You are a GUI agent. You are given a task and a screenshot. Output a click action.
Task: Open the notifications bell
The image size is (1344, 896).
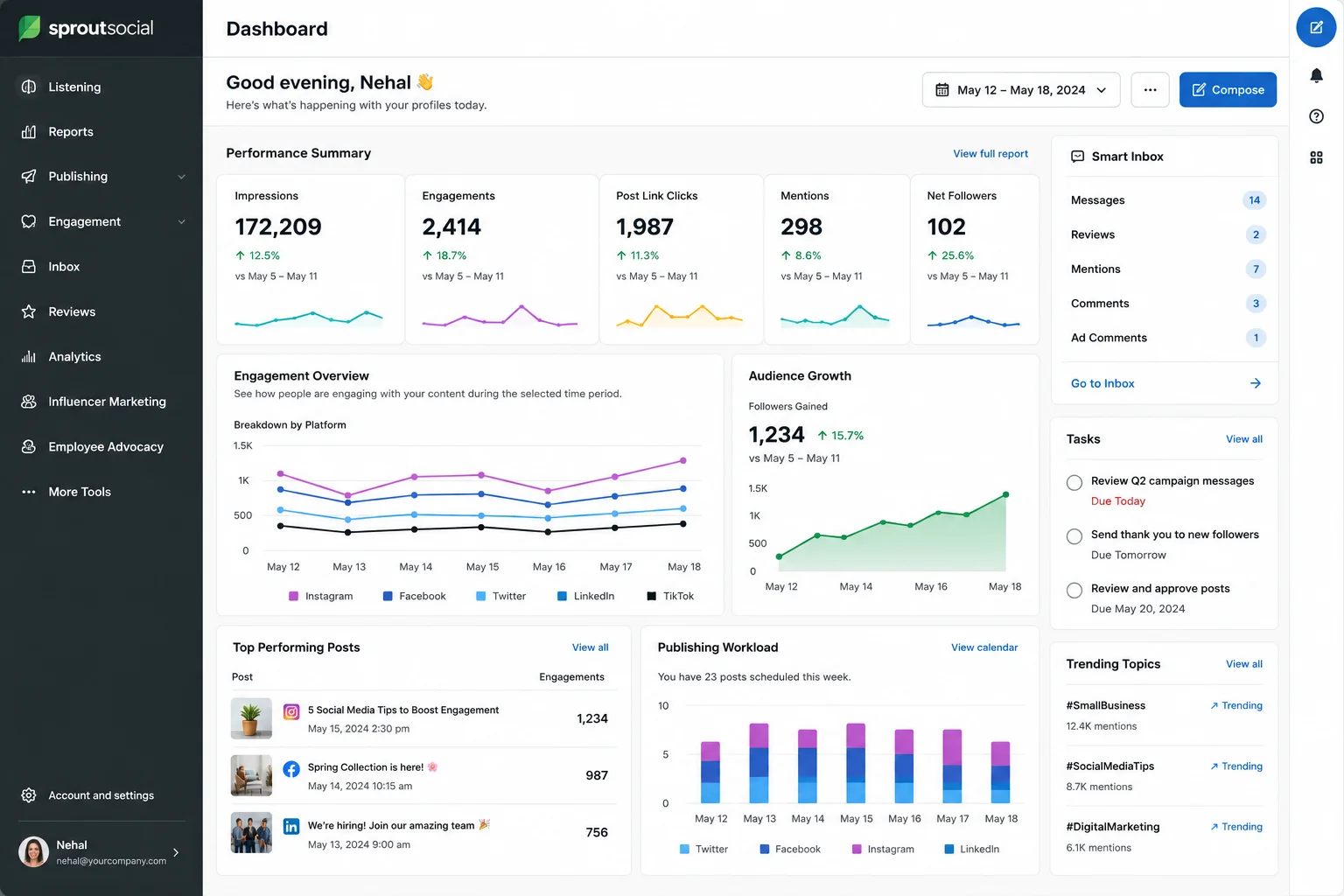pyautogui.click(x=1316, y=75)
